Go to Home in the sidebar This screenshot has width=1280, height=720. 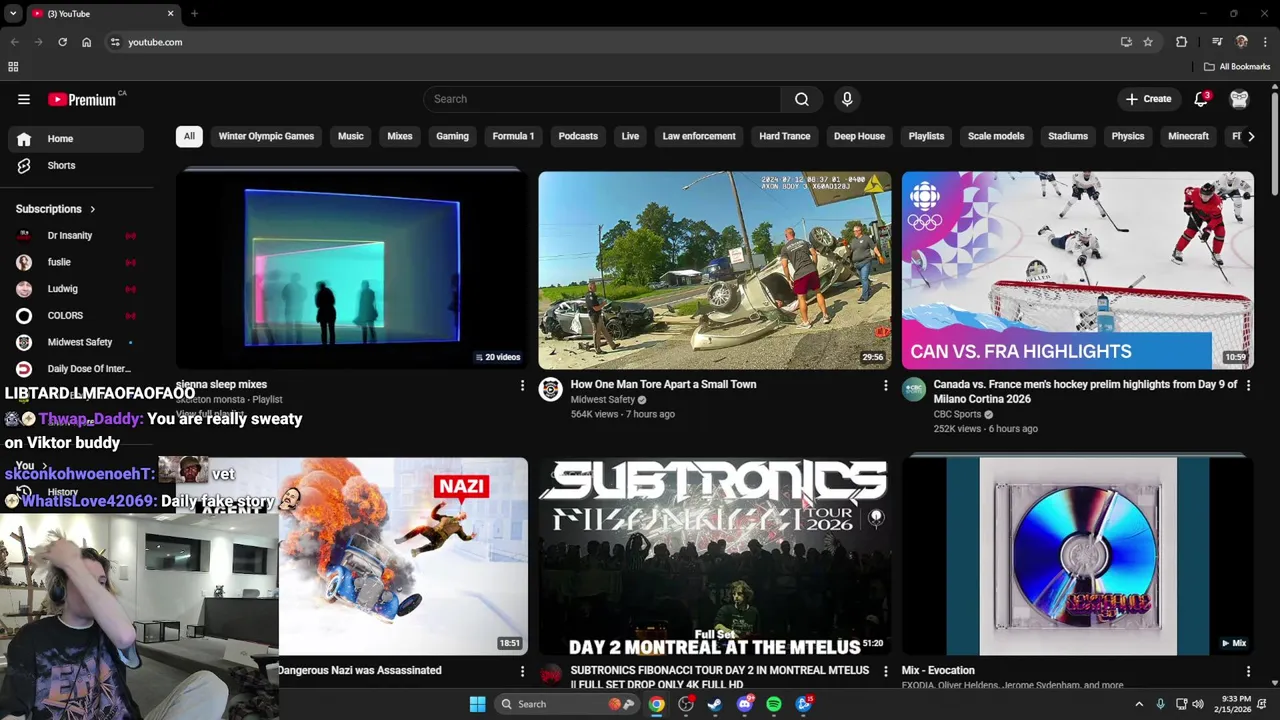pyautogui.click(x=76, y=139)
